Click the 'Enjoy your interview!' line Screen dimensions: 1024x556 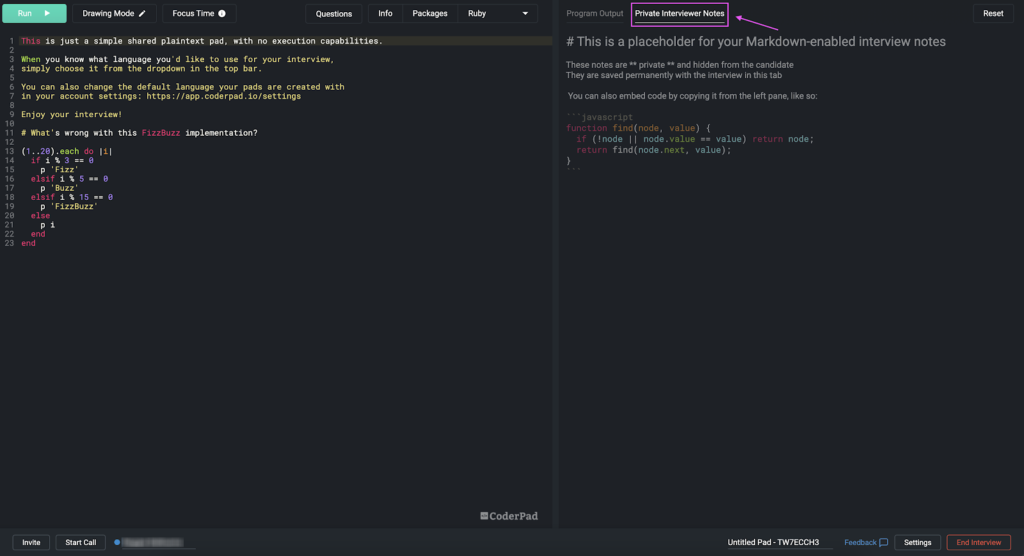point(71,114)
